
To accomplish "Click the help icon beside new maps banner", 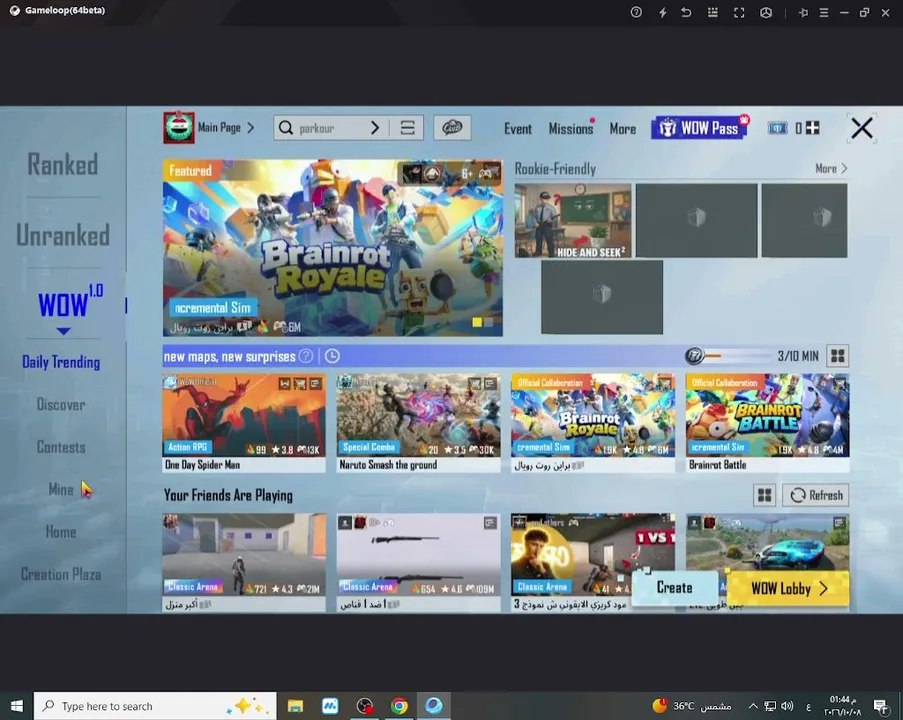I will point(306,356).
